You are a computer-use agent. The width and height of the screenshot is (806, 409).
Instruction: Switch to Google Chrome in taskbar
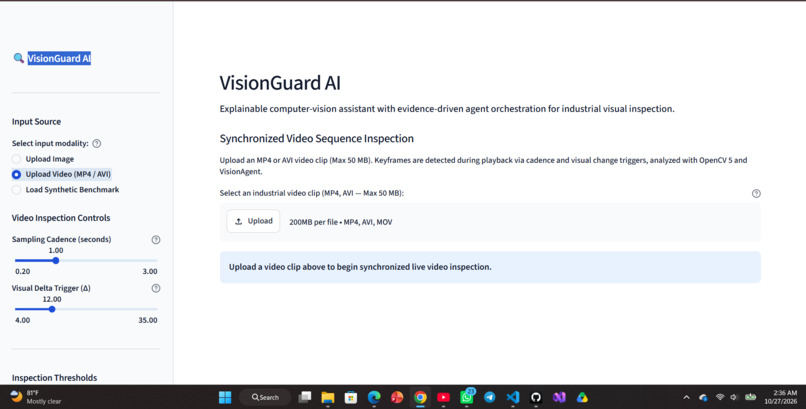tap(420, 397)
